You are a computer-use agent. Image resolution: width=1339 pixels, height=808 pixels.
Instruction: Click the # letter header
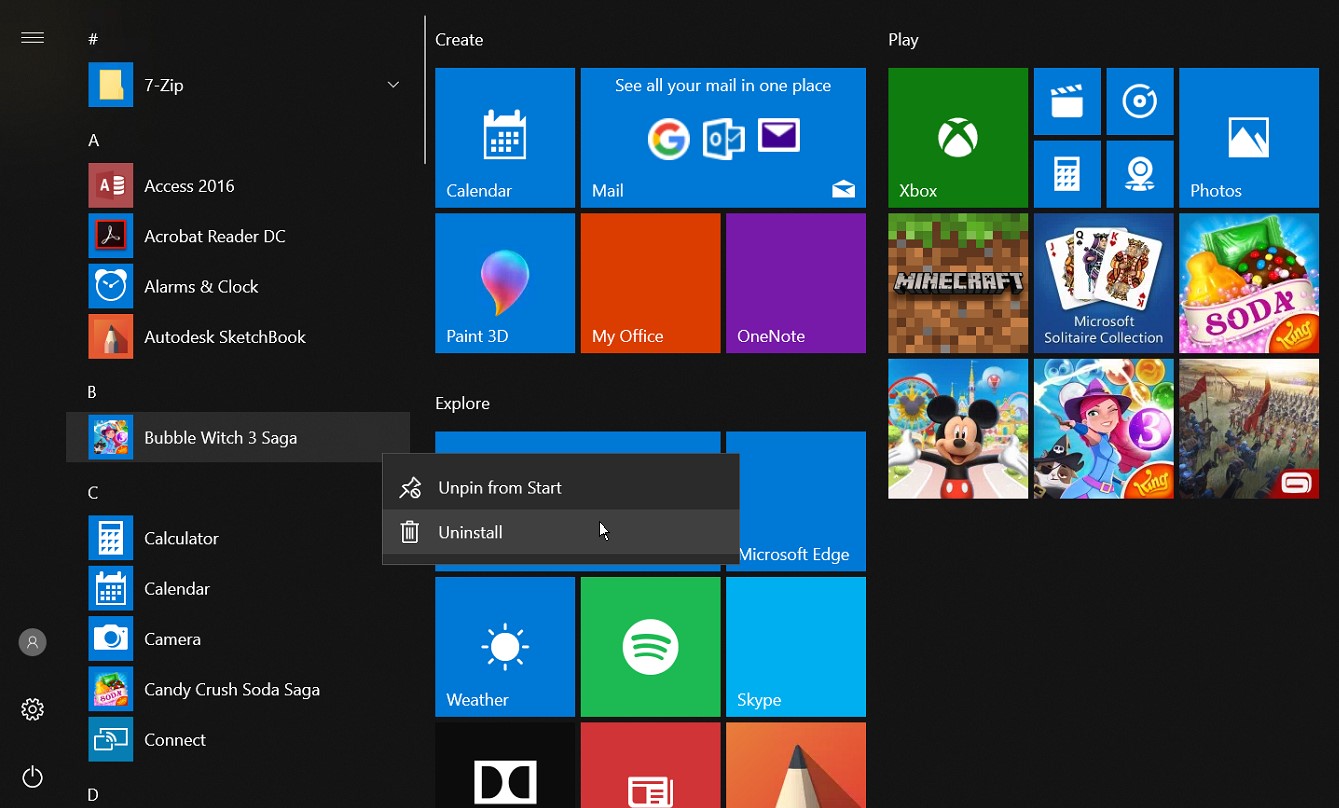93,39
